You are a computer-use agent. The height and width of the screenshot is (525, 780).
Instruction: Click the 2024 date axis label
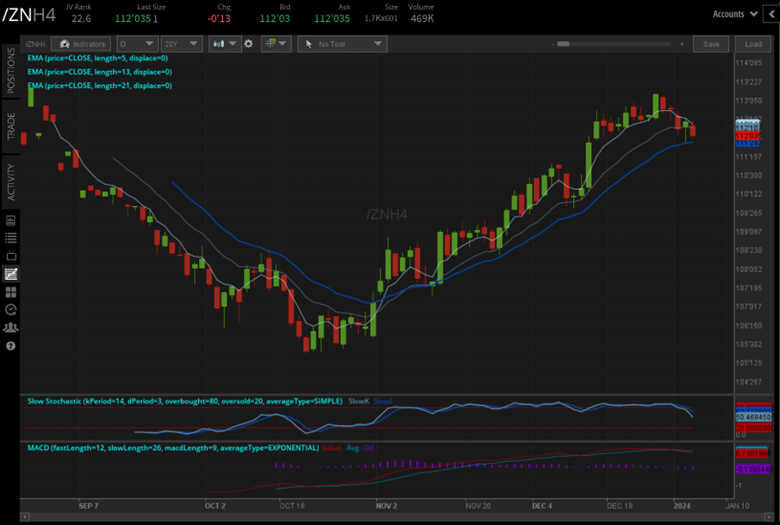click(x=682, y=506)
